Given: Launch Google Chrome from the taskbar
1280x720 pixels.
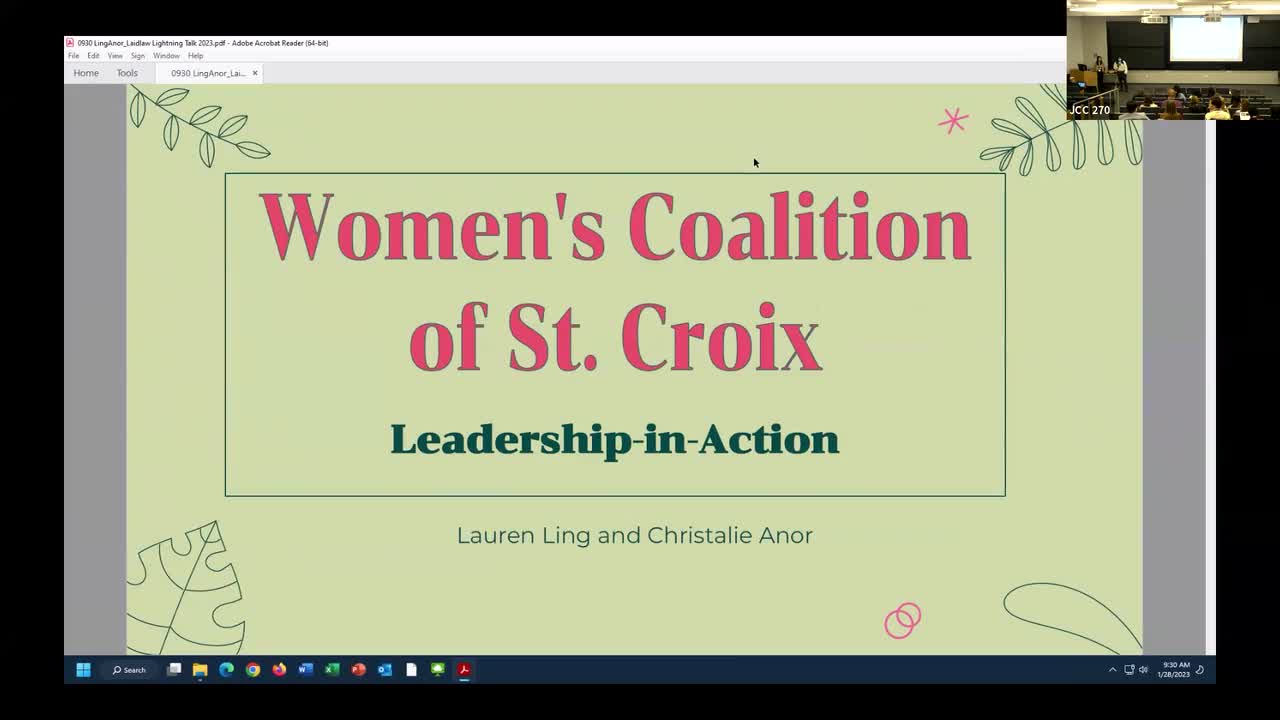Looking at the screenshot, I should point(253,670).
